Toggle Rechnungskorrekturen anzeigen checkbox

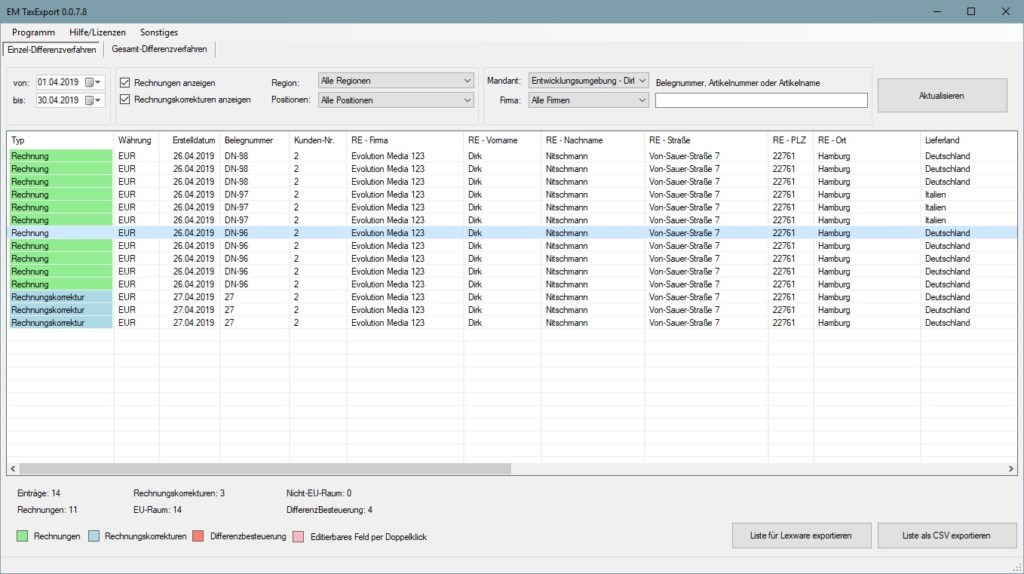click(x=125, y=99)
